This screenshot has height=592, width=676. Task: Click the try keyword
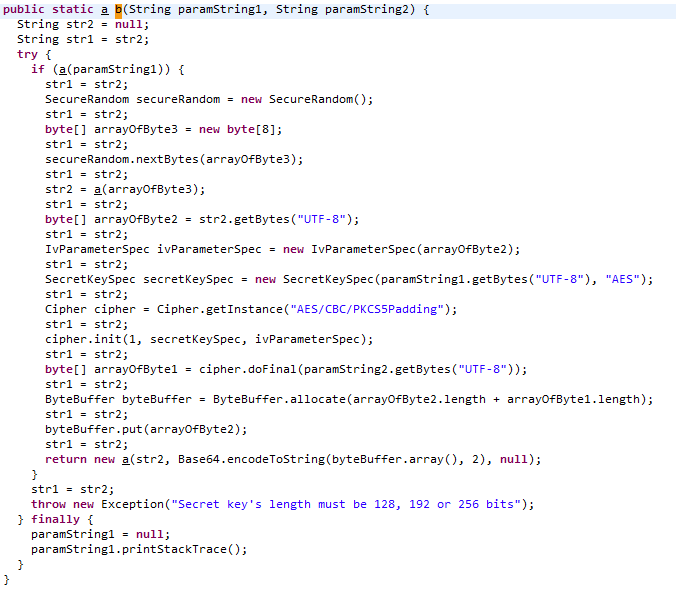pos(27,54)
